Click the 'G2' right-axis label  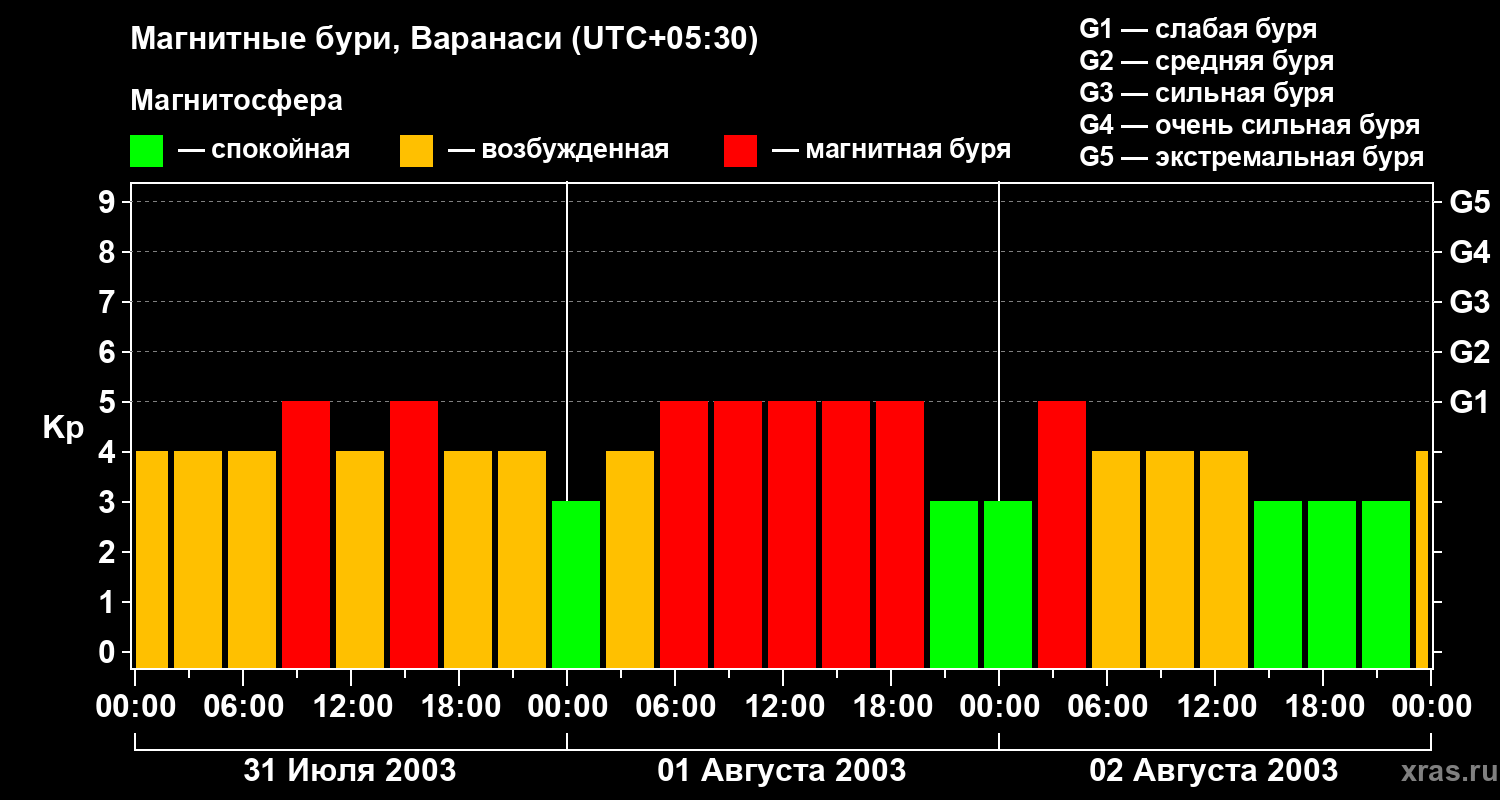coord(1469,352)
